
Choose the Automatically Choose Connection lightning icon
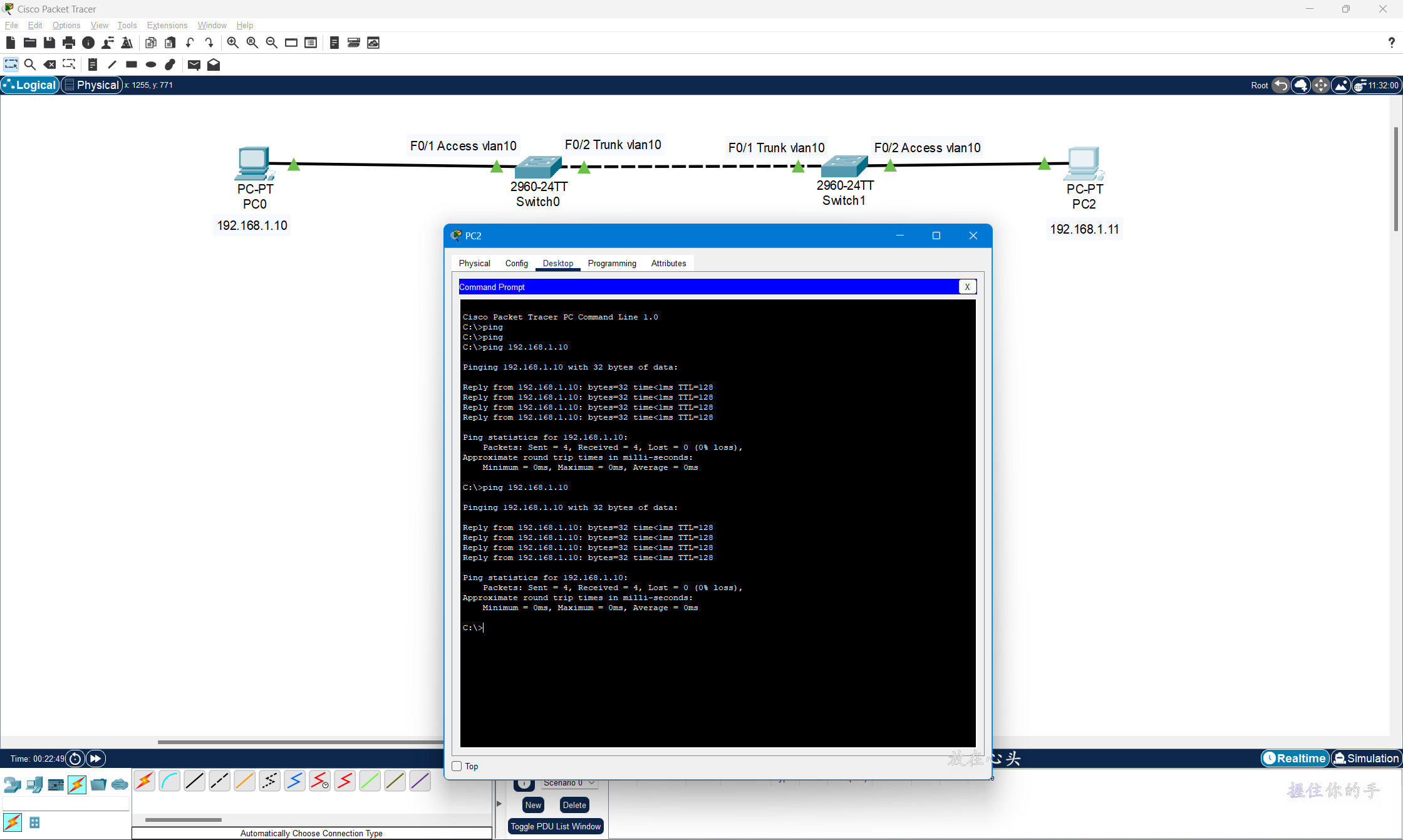pyautogui.click(x=145, y=781)
